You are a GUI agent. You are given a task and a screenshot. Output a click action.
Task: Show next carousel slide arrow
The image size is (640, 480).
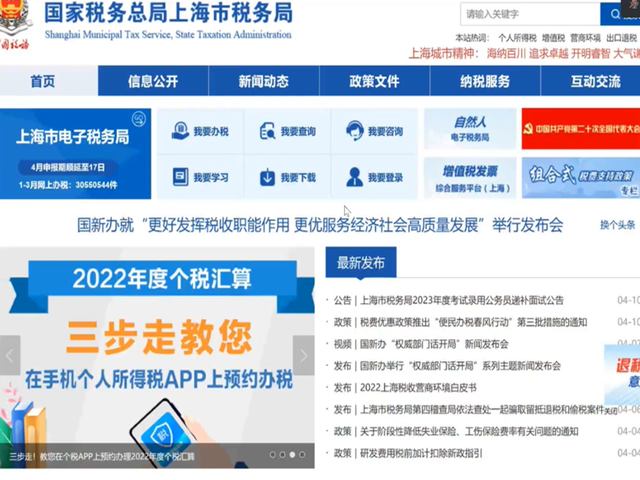(x=304, y=356)
